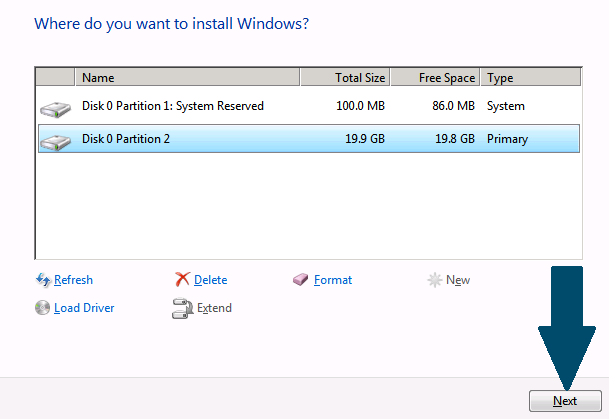Click the Disk 0 Partition 2 drive icon
Viewport: 609px width, 419px height.
click(x=56, y=142)
